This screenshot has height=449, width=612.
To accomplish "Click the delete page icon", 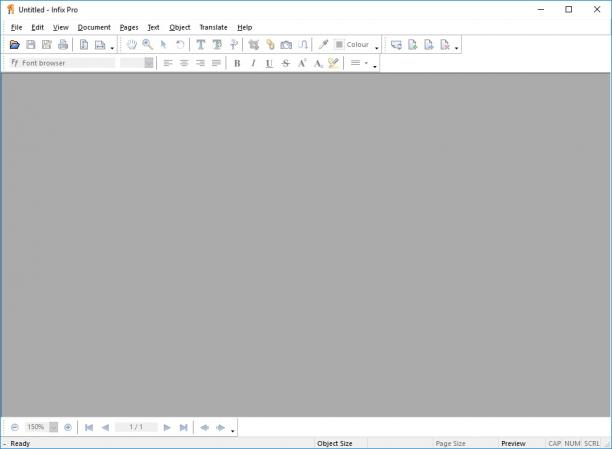I will pos(445,45).
